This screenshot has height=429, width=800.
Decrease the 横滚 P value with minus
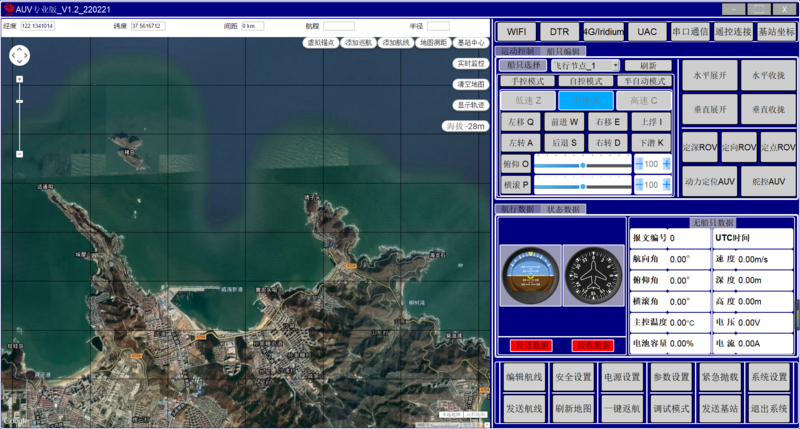tap(639, 185)
